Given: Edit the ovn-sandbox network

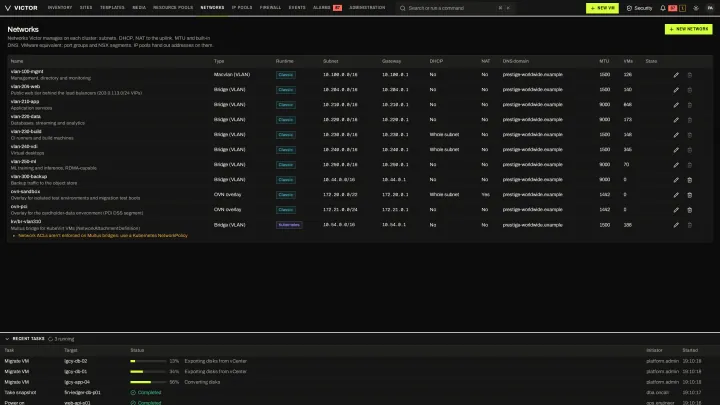Looking at the screenshot, I should (x=676, y=195).
